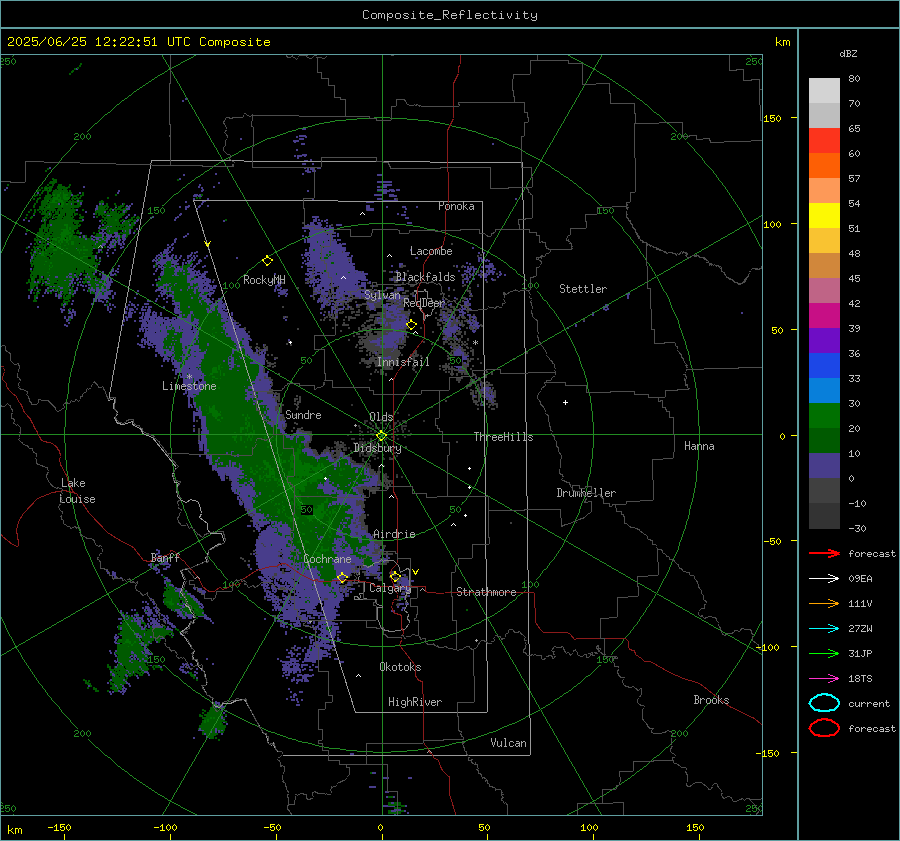The height and width of the screenshot is (841, 900).
Task: Click the dBZ legend heading
Action: coord(848,54)
